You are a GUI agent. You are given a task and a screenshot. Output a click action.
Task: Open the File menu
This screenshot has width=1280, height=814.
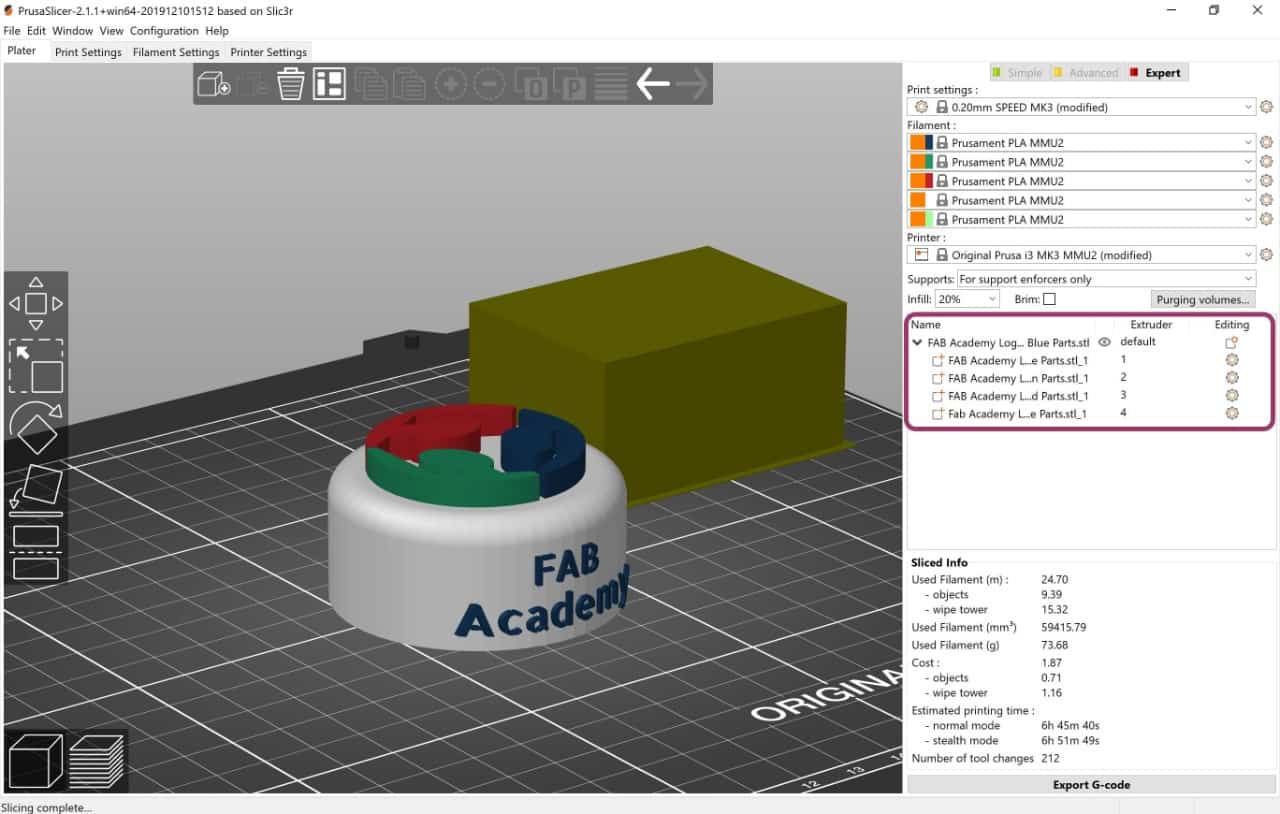click(12, 31)
